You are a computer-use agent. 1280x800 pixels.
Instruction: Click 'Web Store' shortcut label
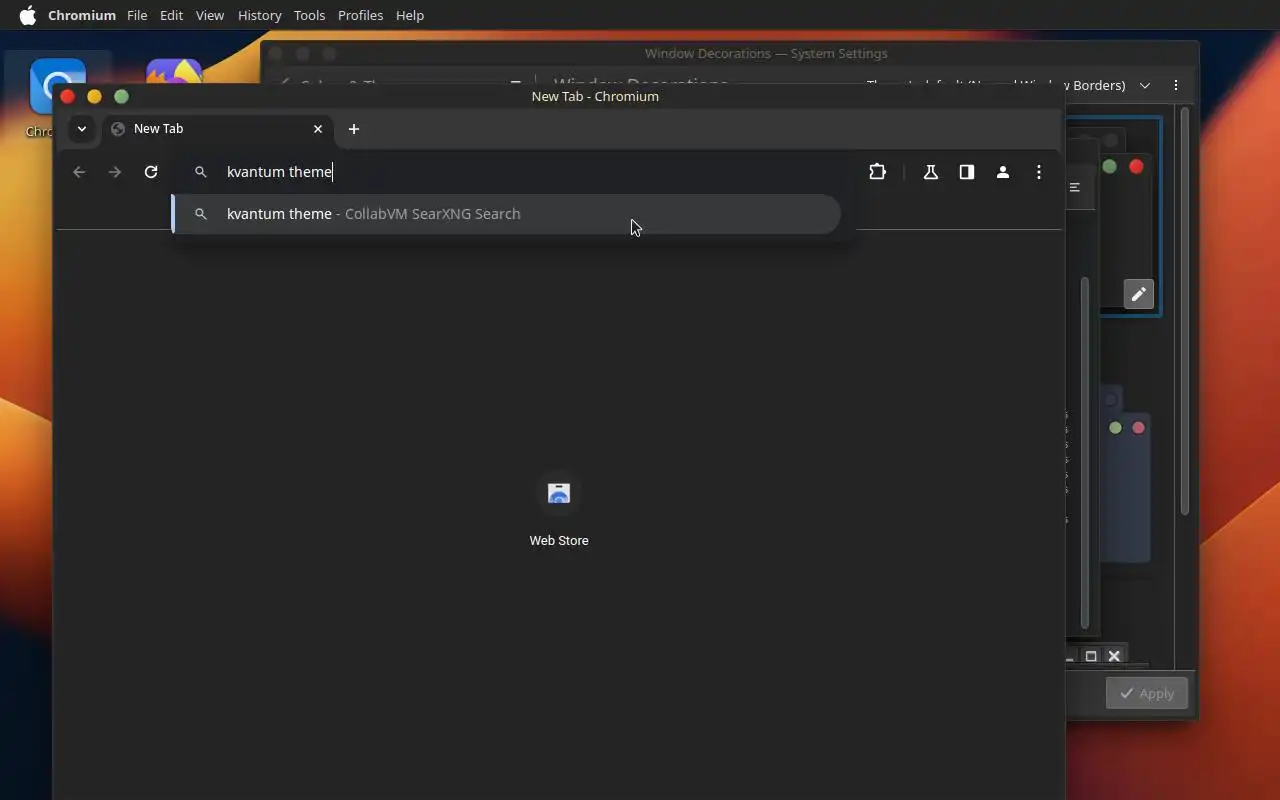click(559, 540)
